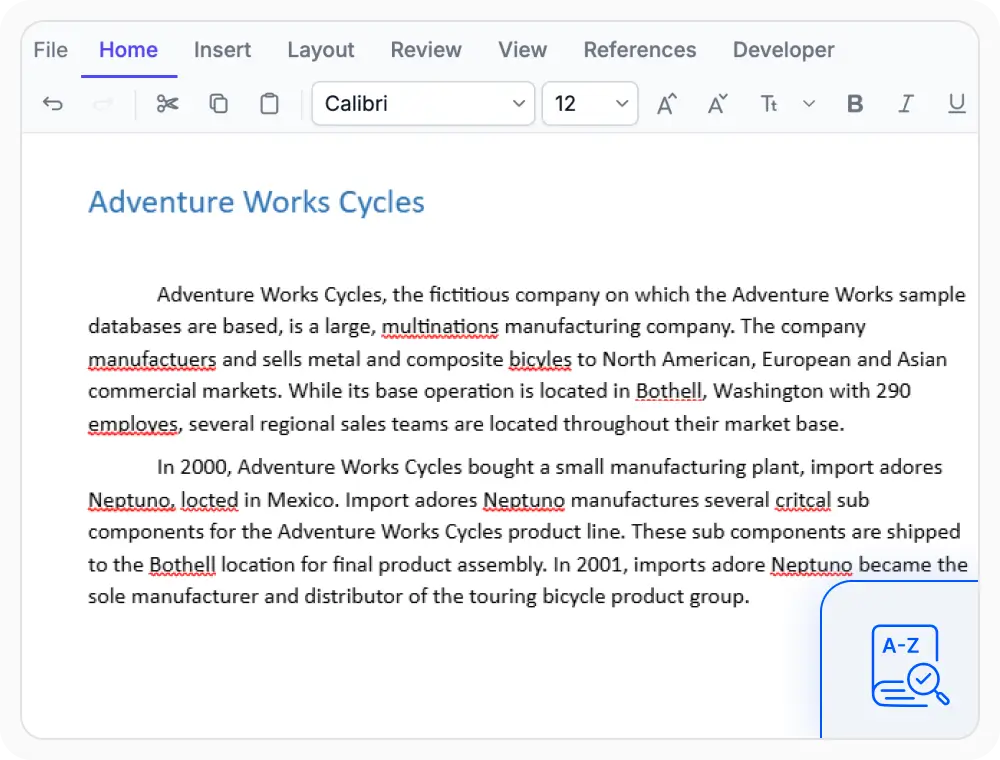This screenshot has width=1000, height=760.
Task: Click the Copy icon
Action: 218,103
